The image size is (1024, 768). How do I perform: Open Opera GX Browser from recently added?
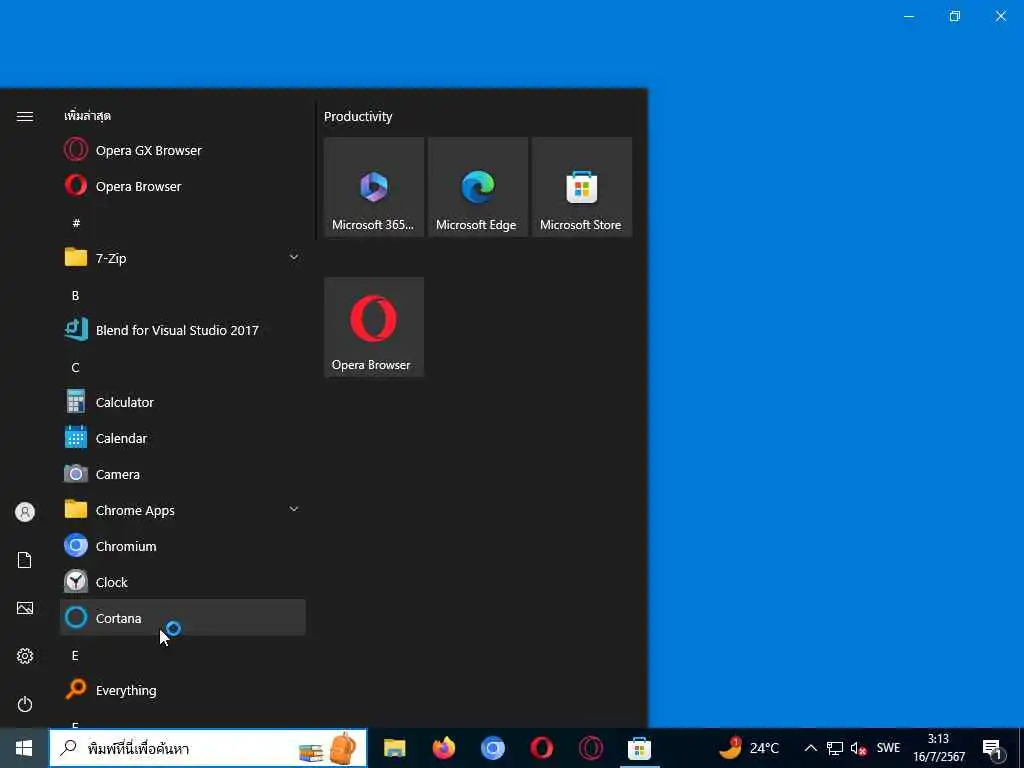coord(183,150)
